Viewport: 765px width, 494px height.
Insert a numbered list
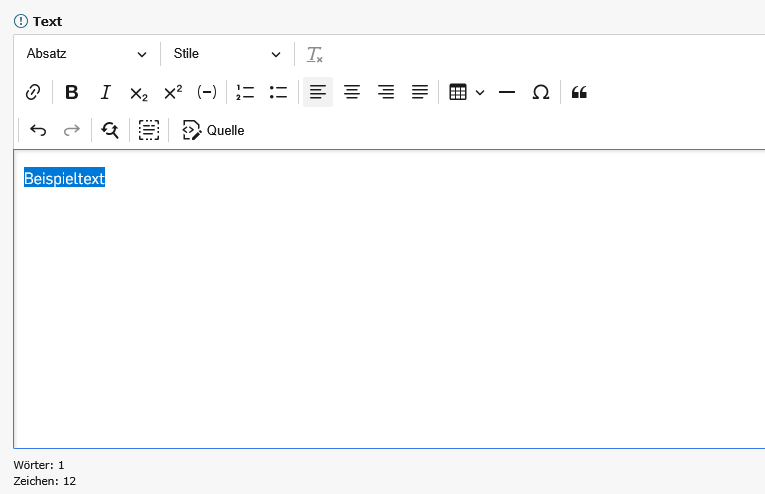(x=245, y=92)
